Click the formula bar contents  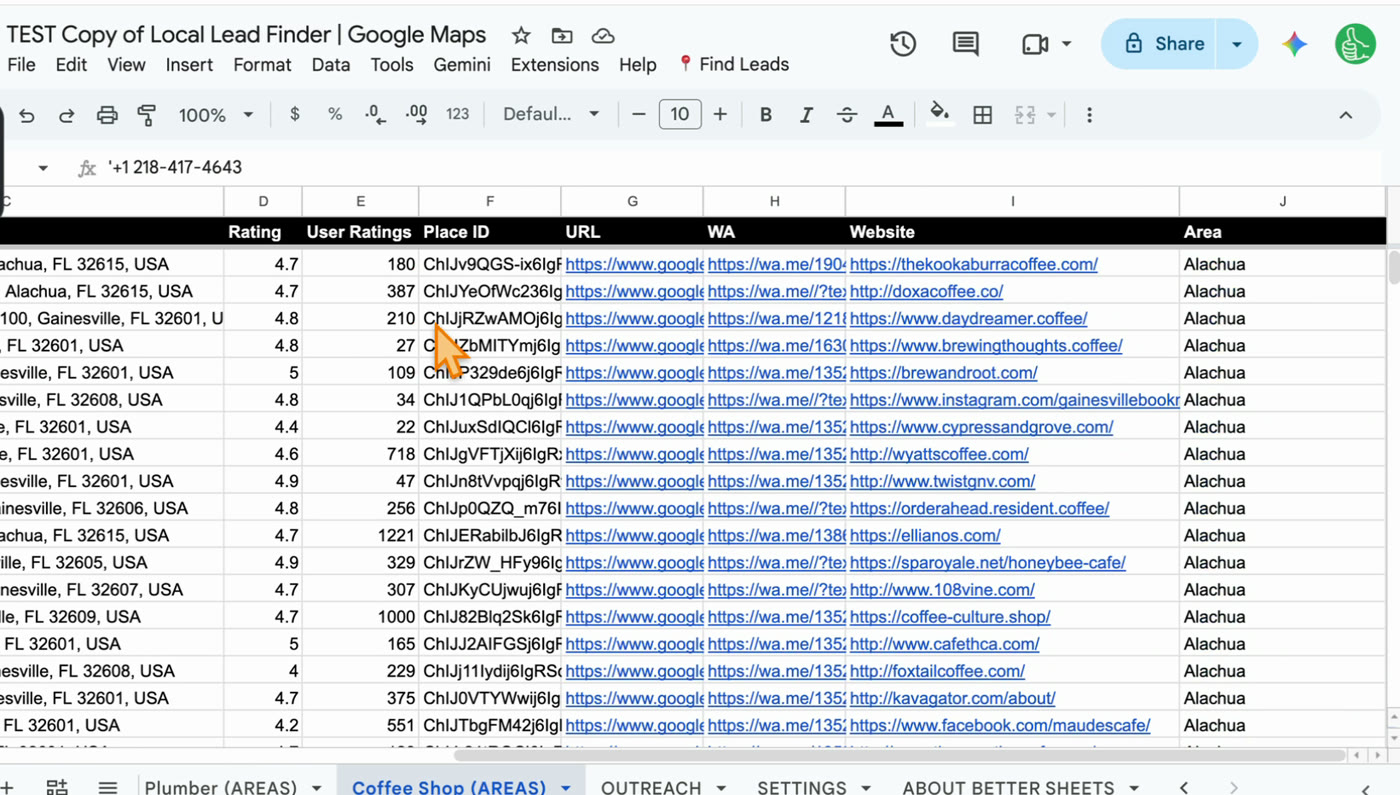[175, 167]
